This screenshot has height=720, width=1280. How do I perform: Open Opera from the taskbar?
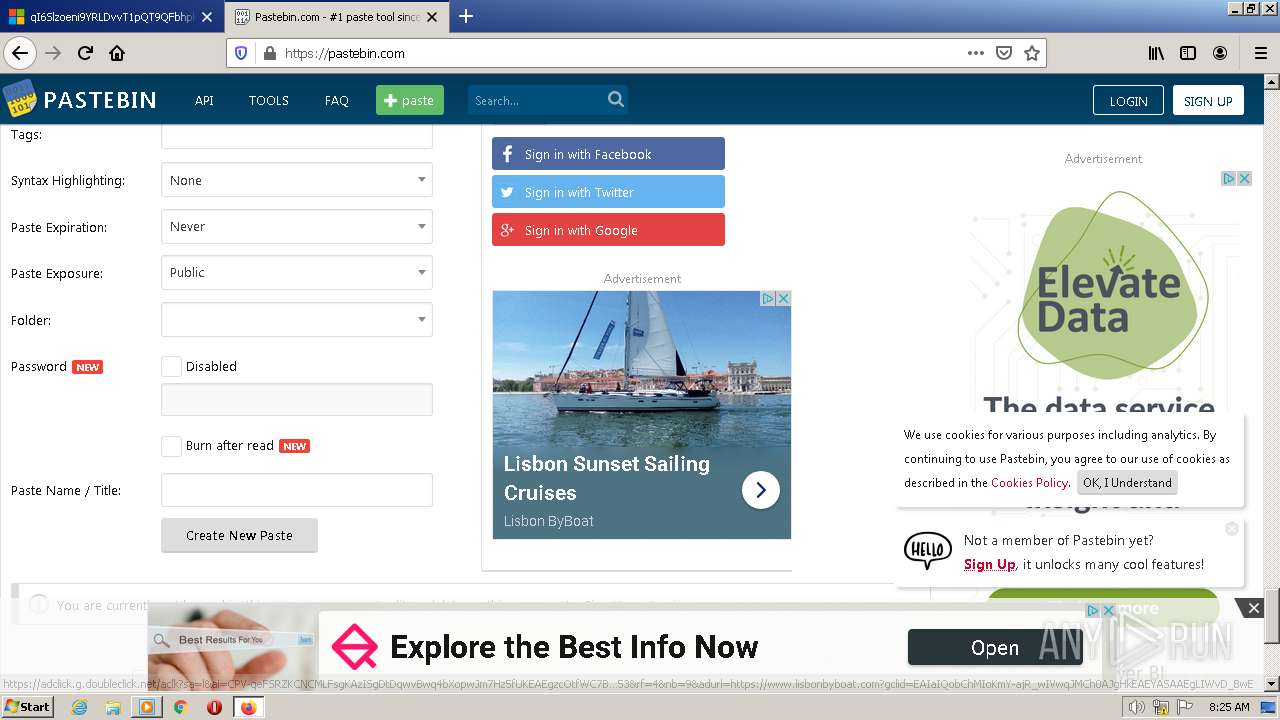[x=214, y=707]
